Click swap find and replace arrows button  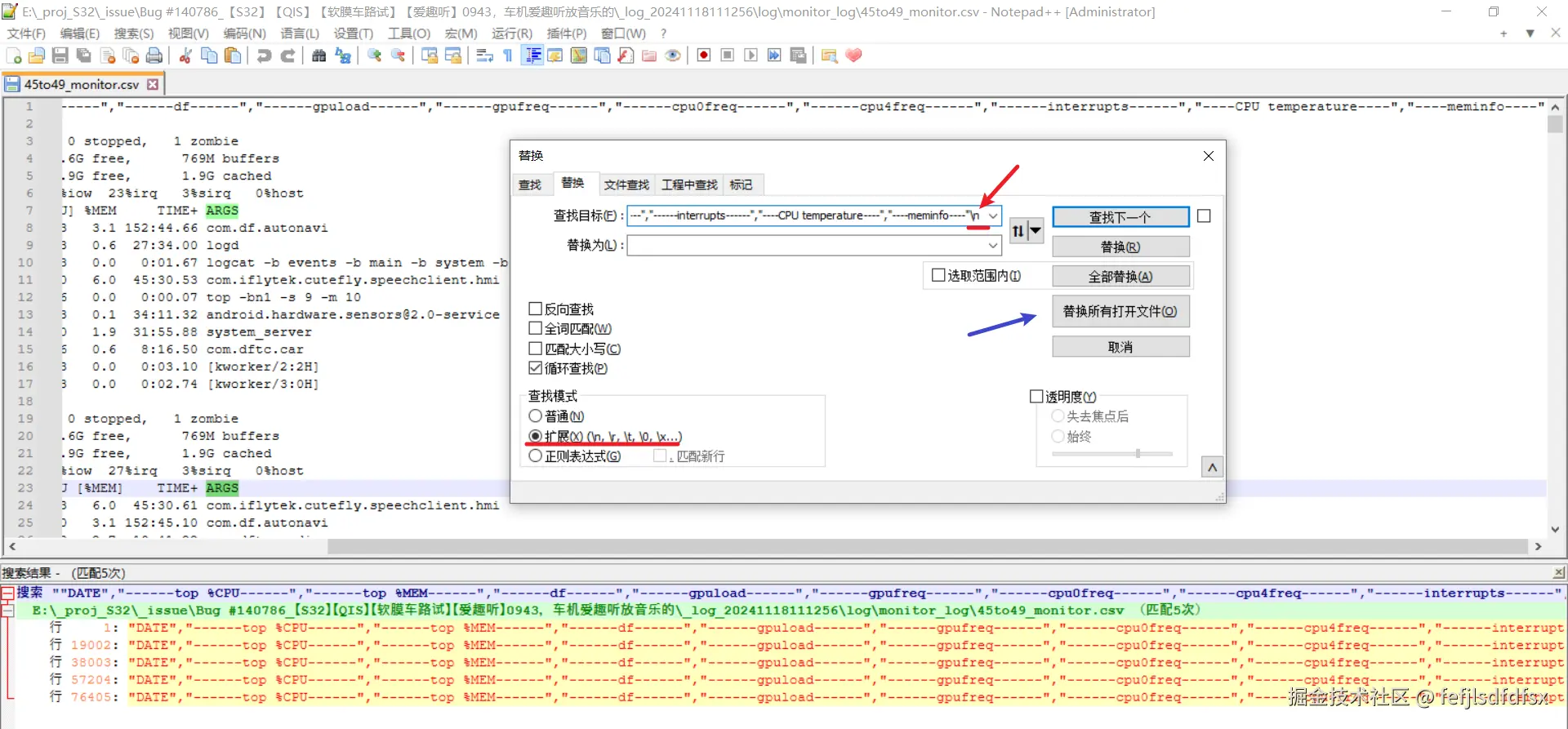coord(1018,231)
